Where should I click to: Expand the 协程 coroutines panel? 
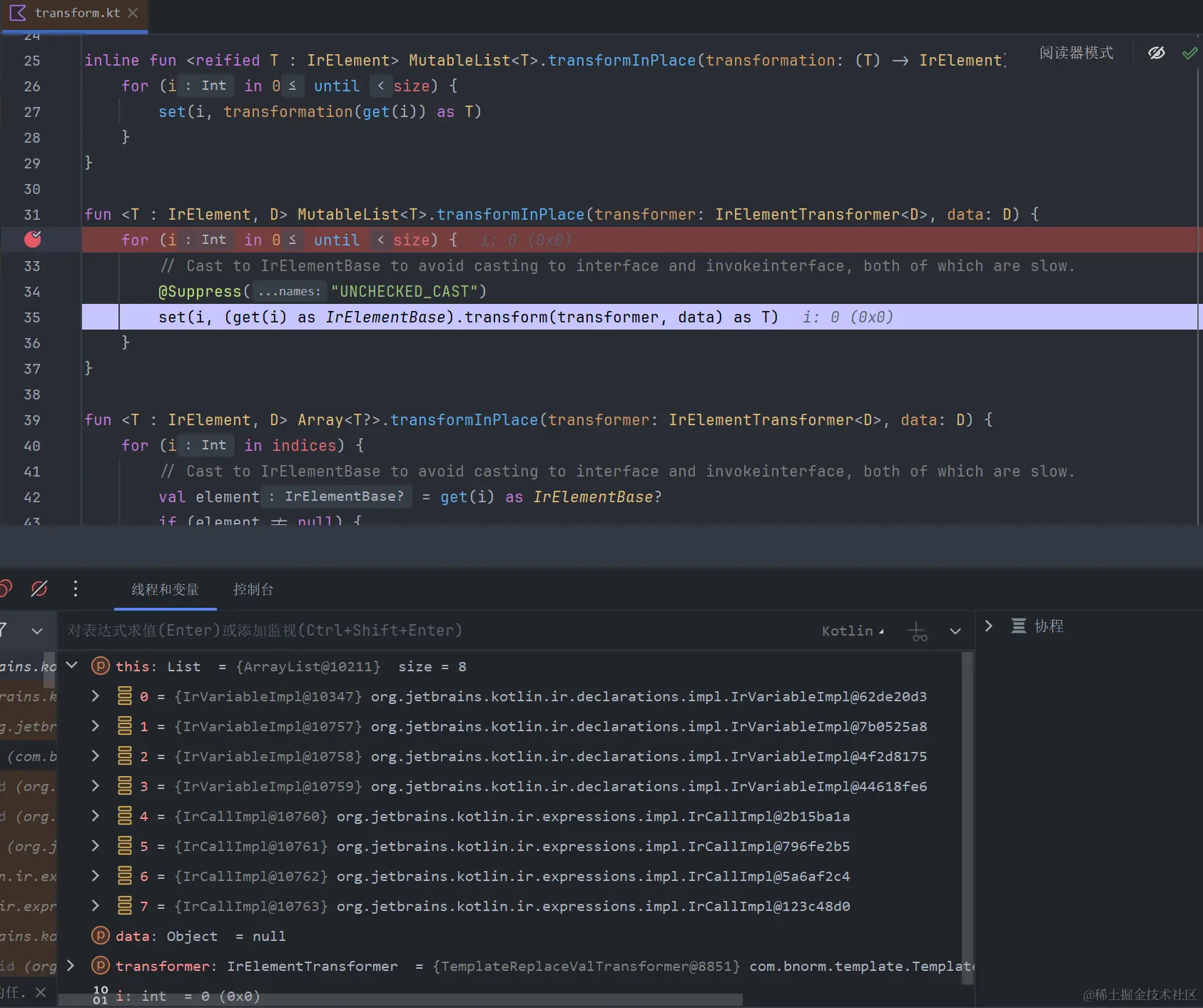pos(988,626)
